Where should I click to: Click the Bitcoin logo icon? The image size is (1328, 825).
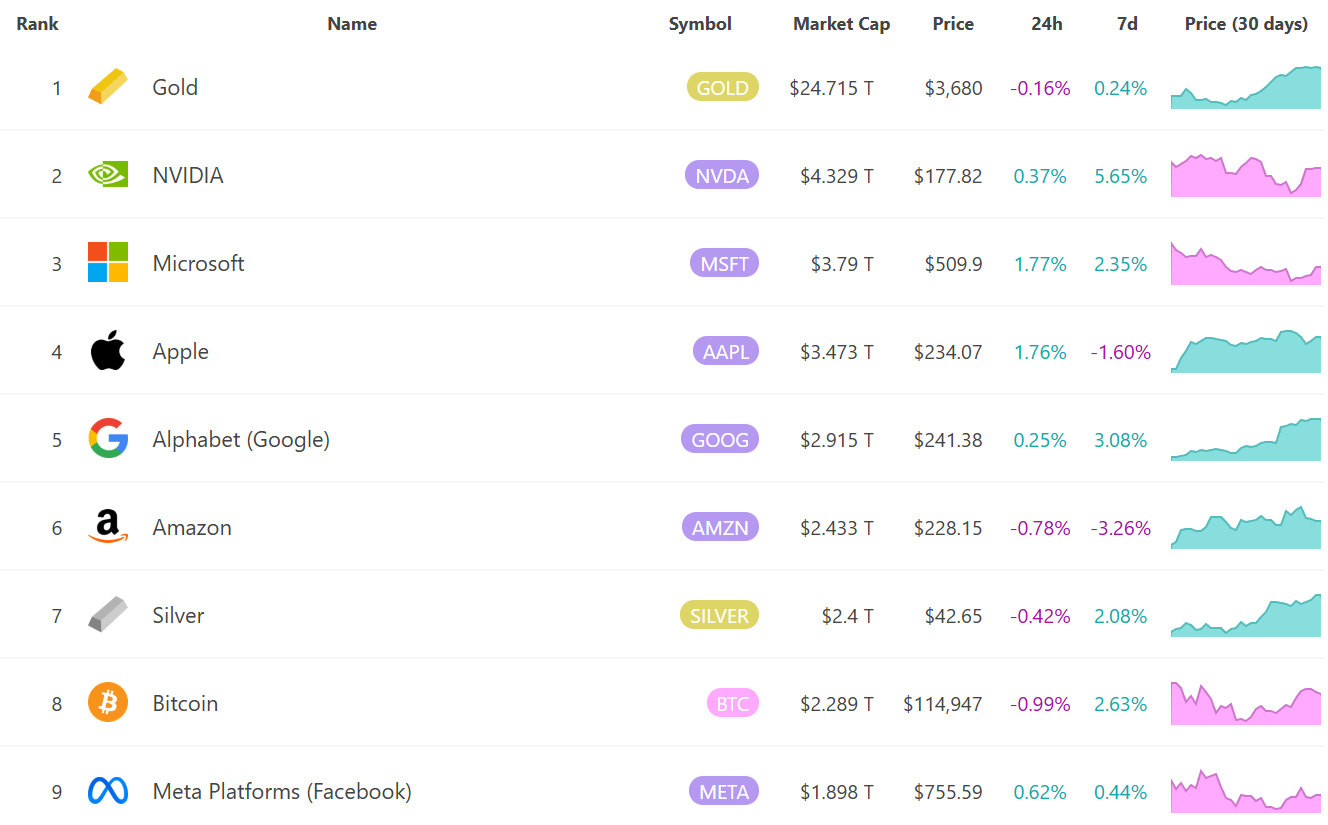[x=108, y=703]
